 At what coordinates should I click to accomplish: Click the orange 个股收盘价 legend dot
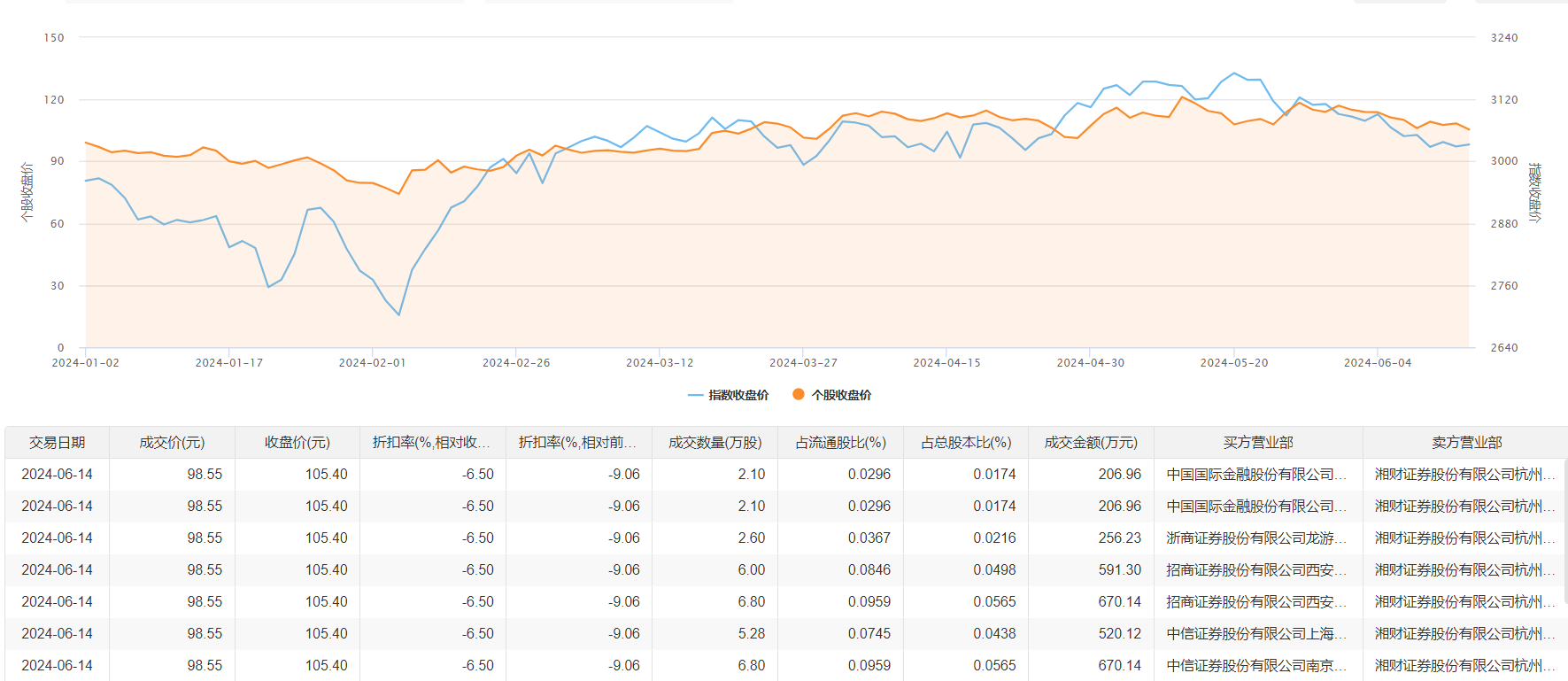(798, 395)
